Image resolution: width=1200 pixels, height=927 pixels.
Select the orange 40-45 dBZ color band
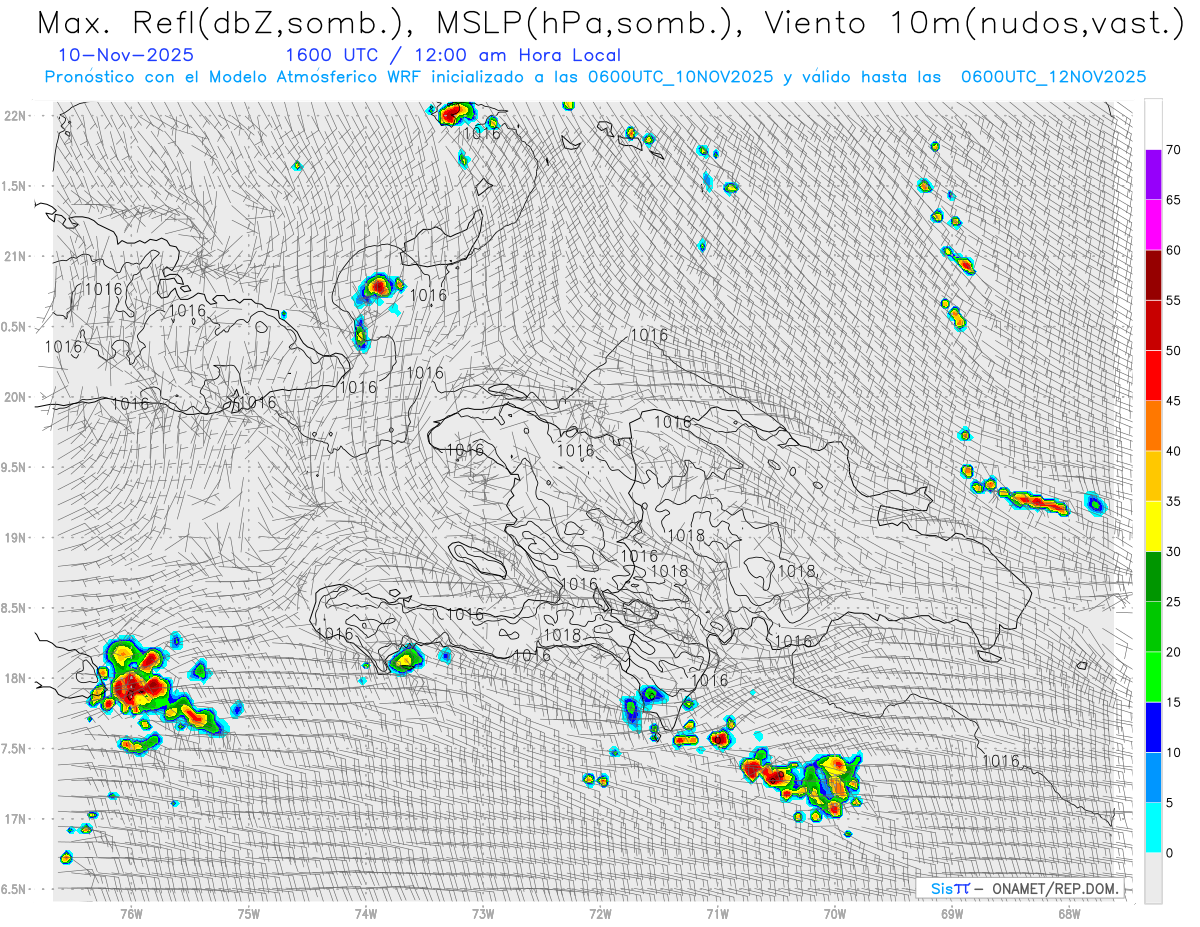(x=1153, y=426)
